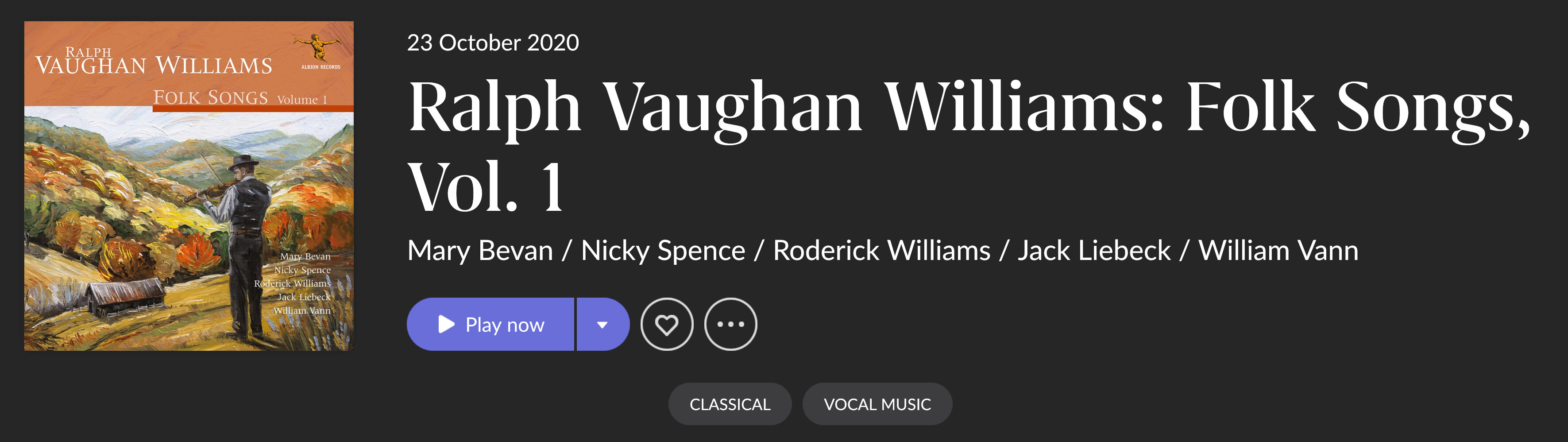Click the album cover artwork

coord(189,186)
